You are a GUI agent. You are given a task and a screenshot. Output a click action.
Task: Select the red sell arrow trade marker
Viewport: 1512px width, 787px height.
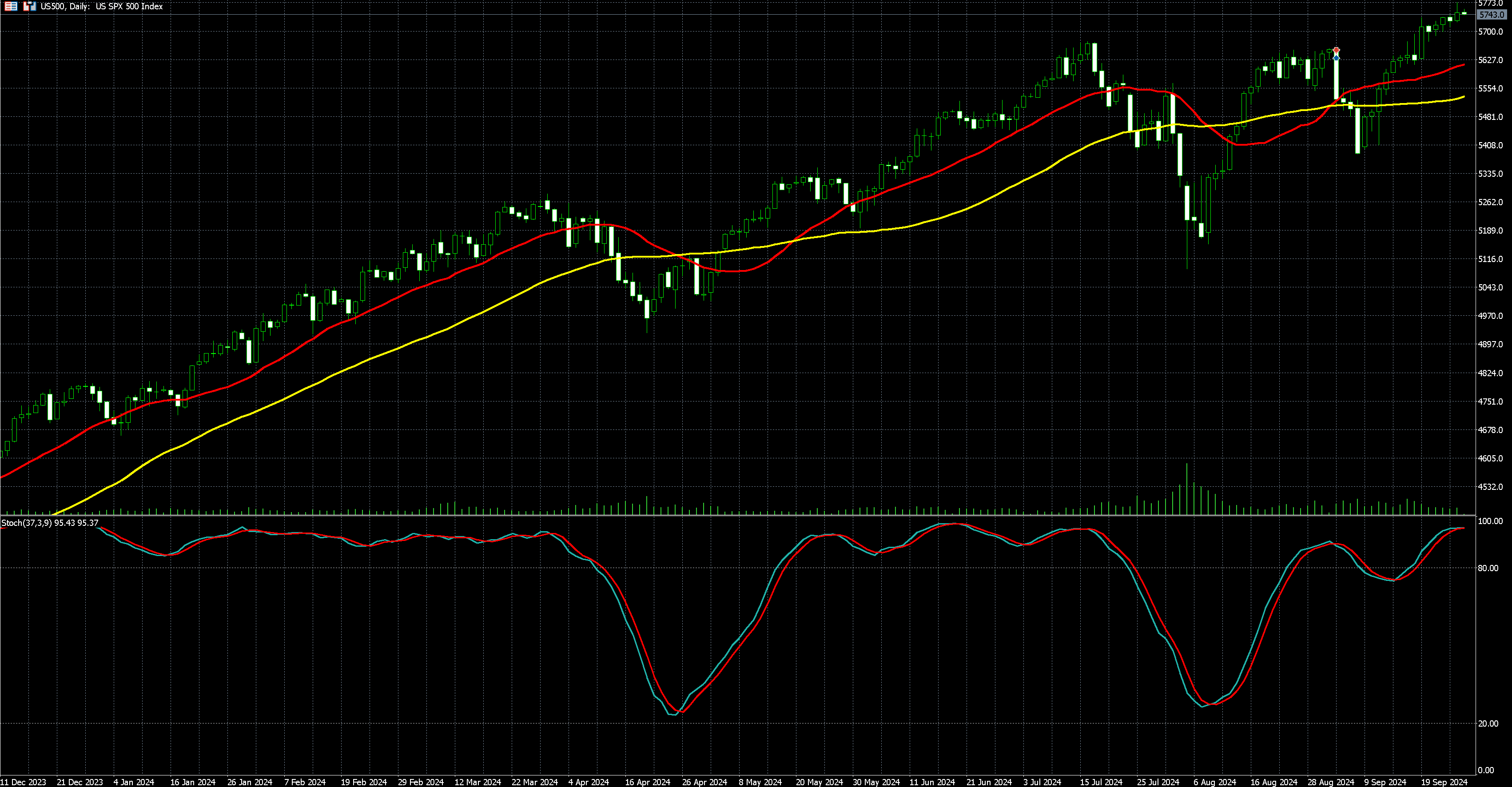pos(1337,51)
